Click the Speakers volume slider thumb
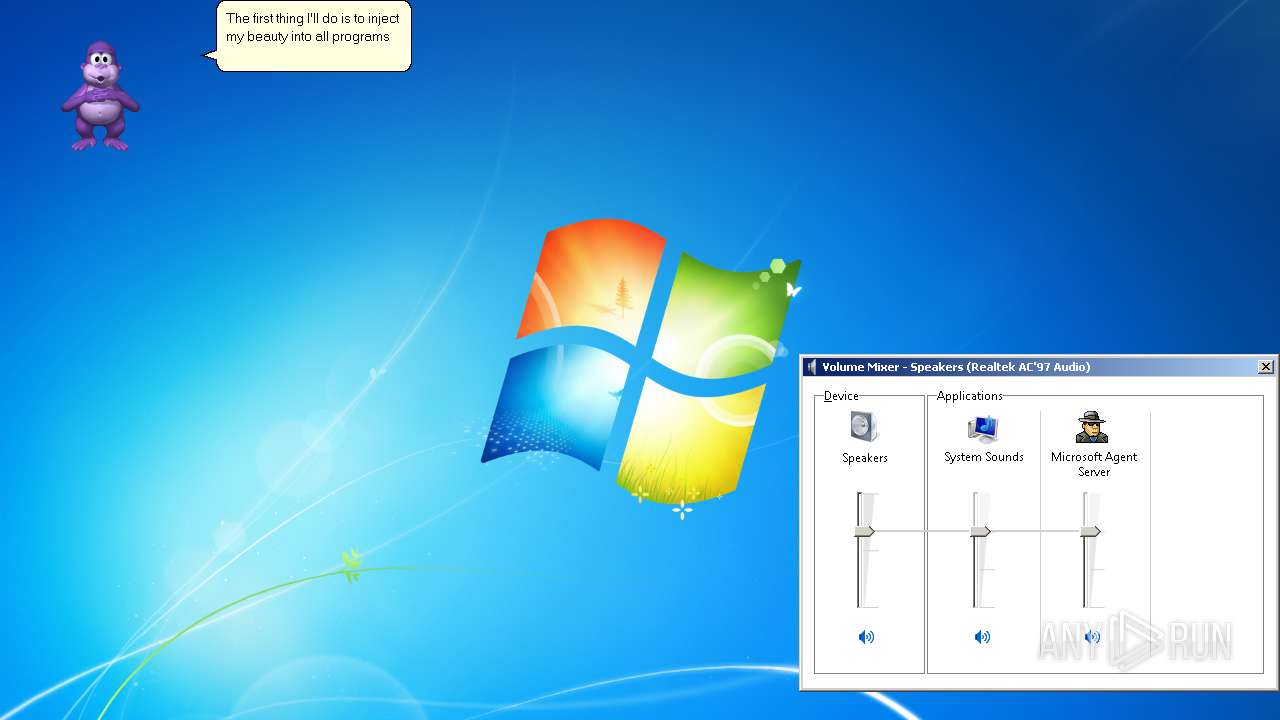Viewport: 1280px width, 720px height. tap(865, 532)
